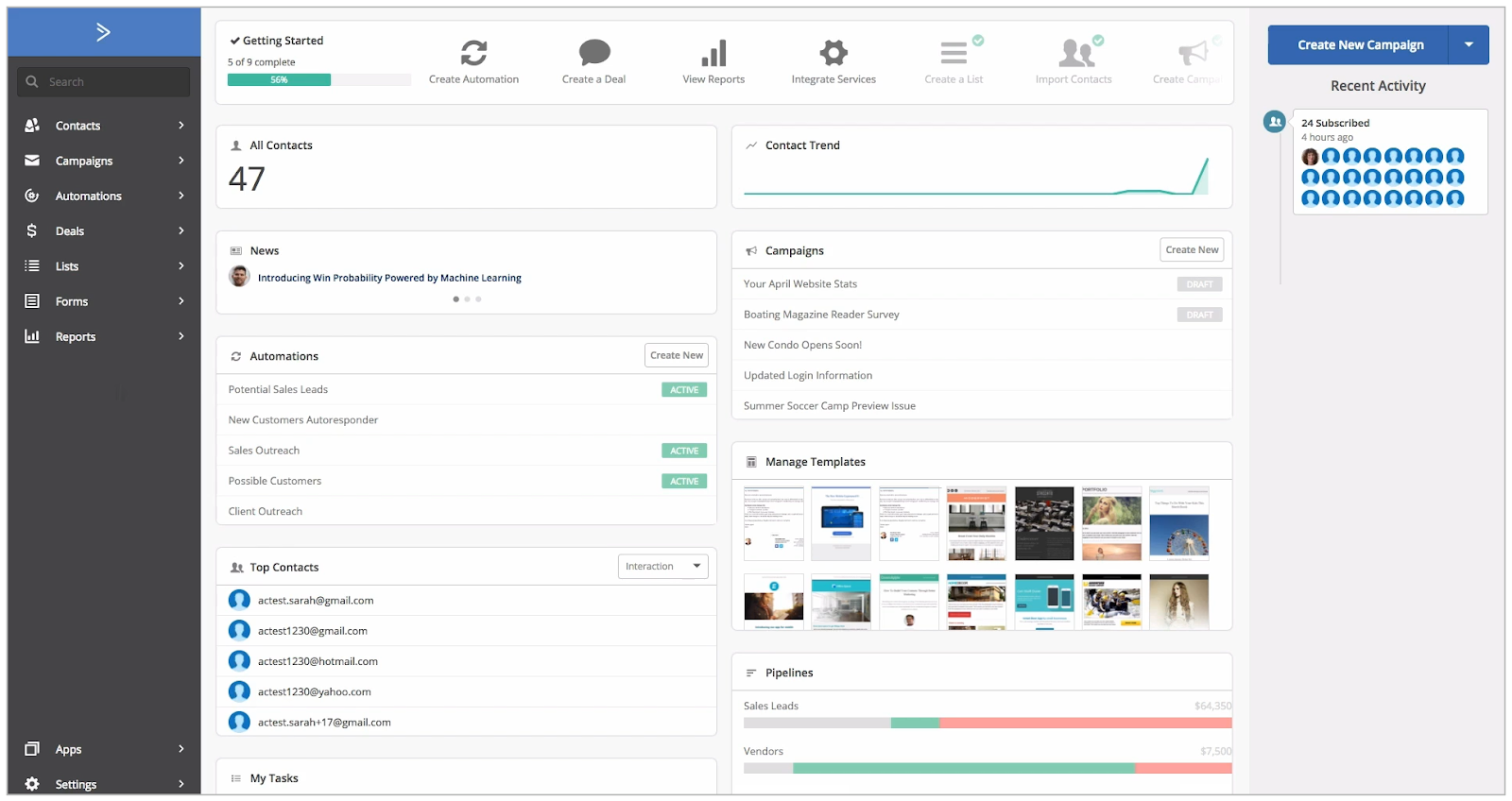Open the Settings menu item

click(x=76, y=784)
